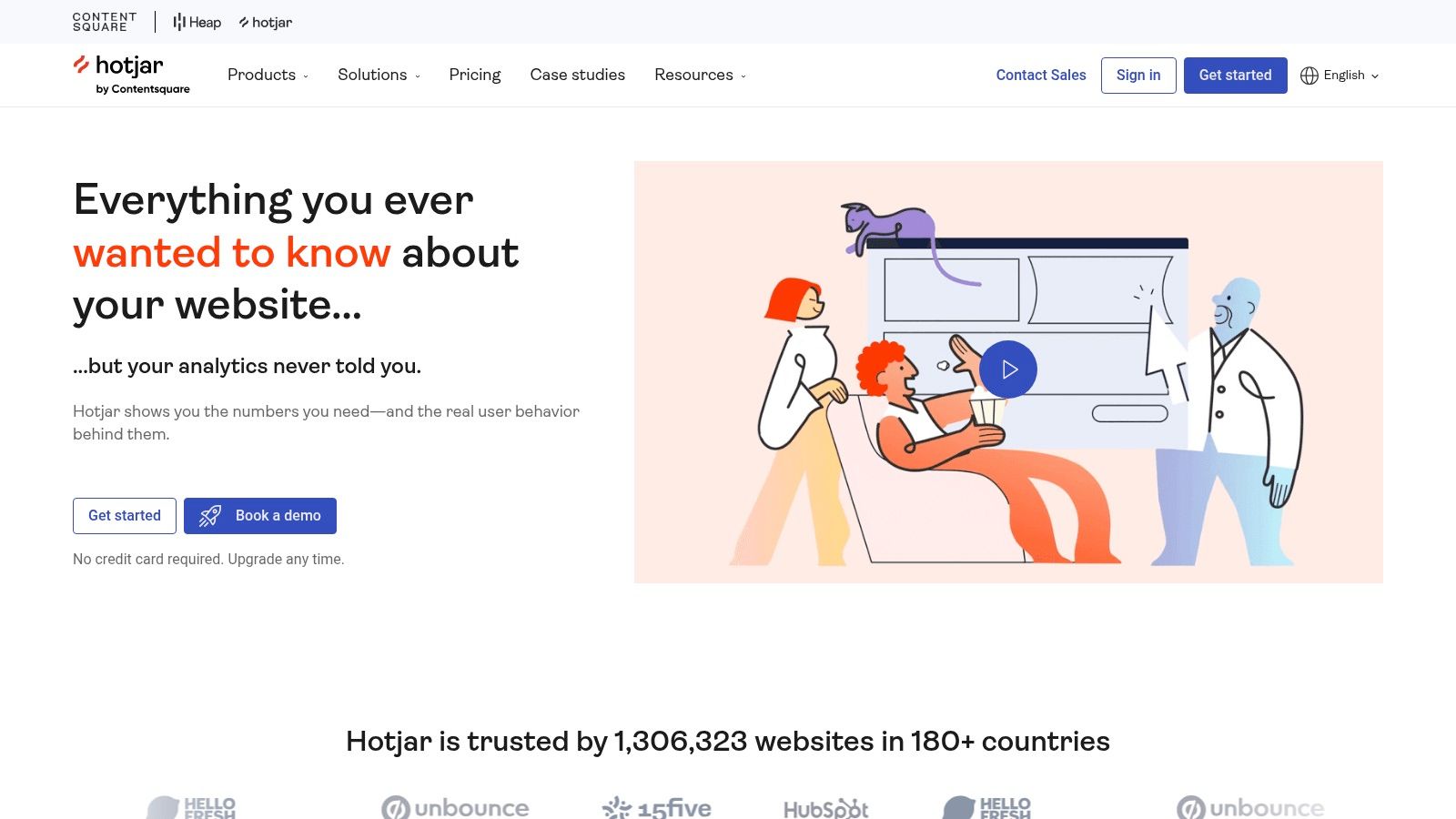
Task: Click the hero illustration thumbnail
Action: (x=1008, y=372)
